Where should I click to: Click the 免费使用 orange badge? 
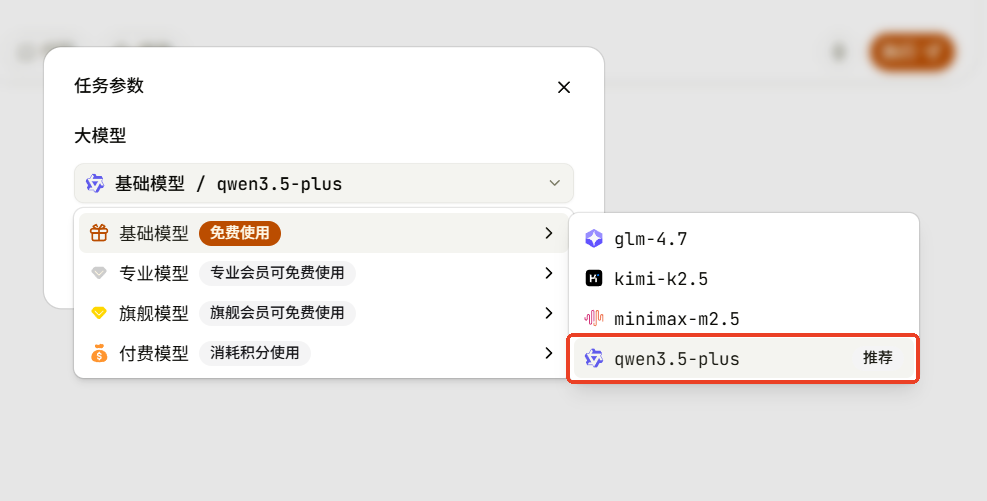(x=240, y=233)
